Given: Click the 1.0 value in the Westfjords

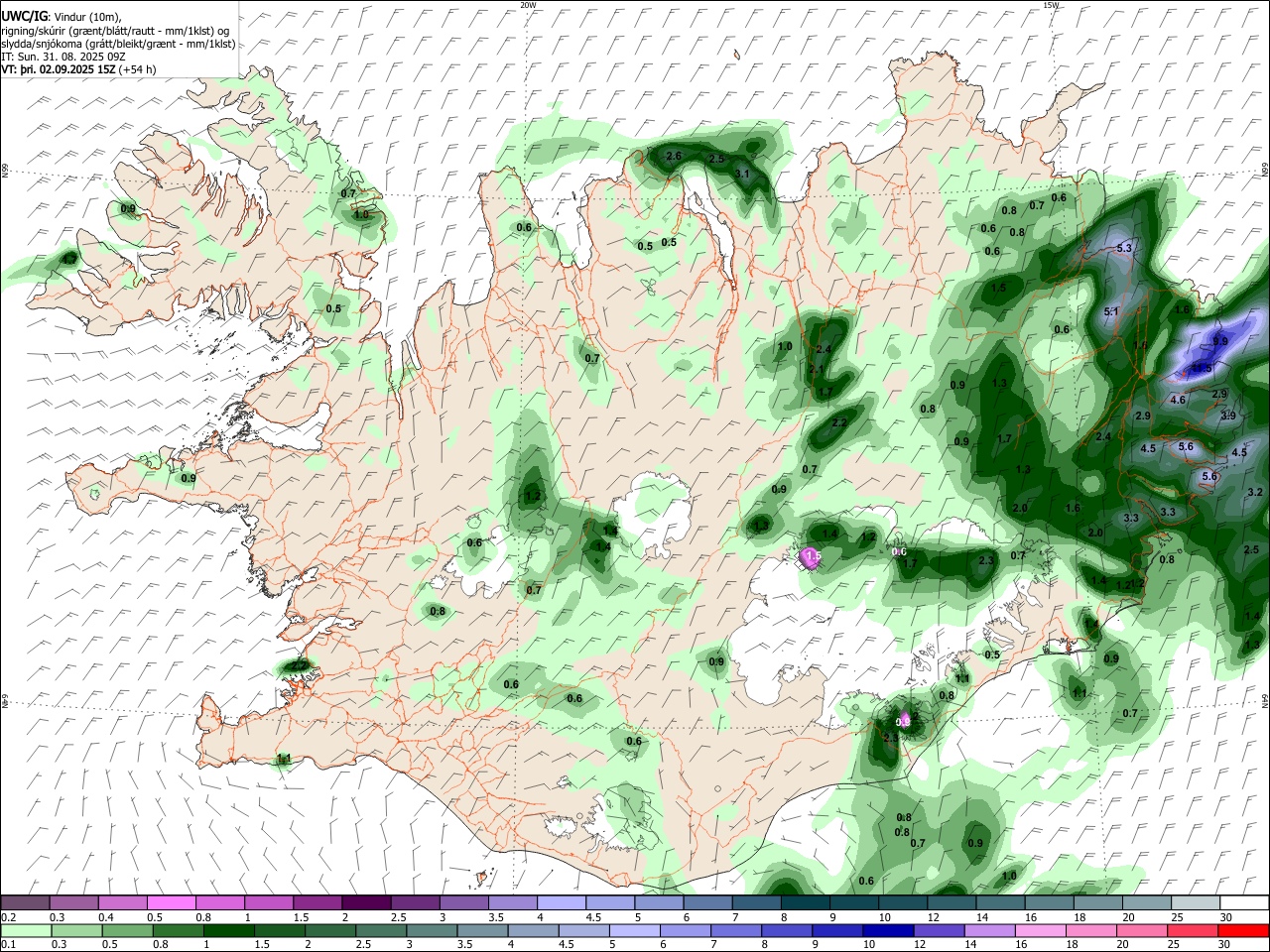Looking at the screenshot, I should pos(361,214).
